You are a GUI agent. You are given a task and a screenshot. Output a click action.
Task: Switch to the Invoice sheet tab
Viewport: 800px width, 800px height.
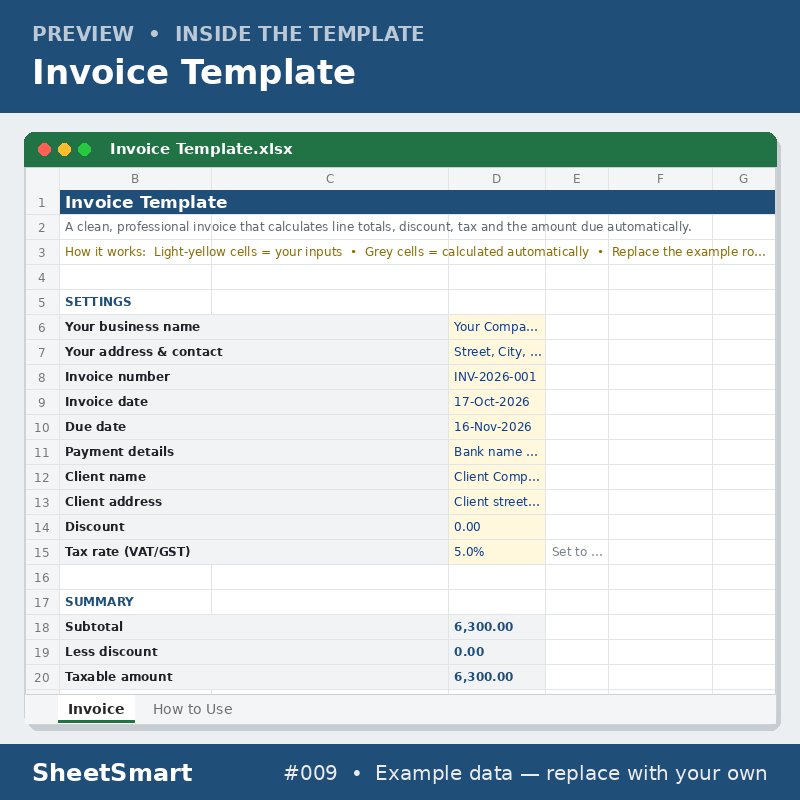(96, 709)
